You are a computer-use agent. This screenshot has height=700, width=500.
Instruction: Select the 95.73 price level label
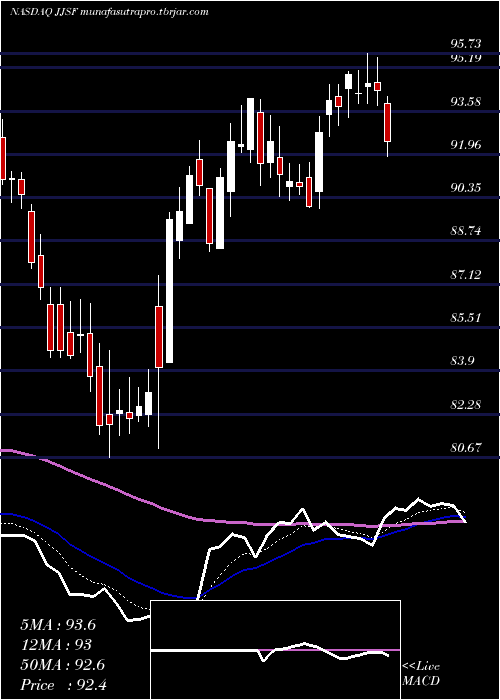point(466,44)
